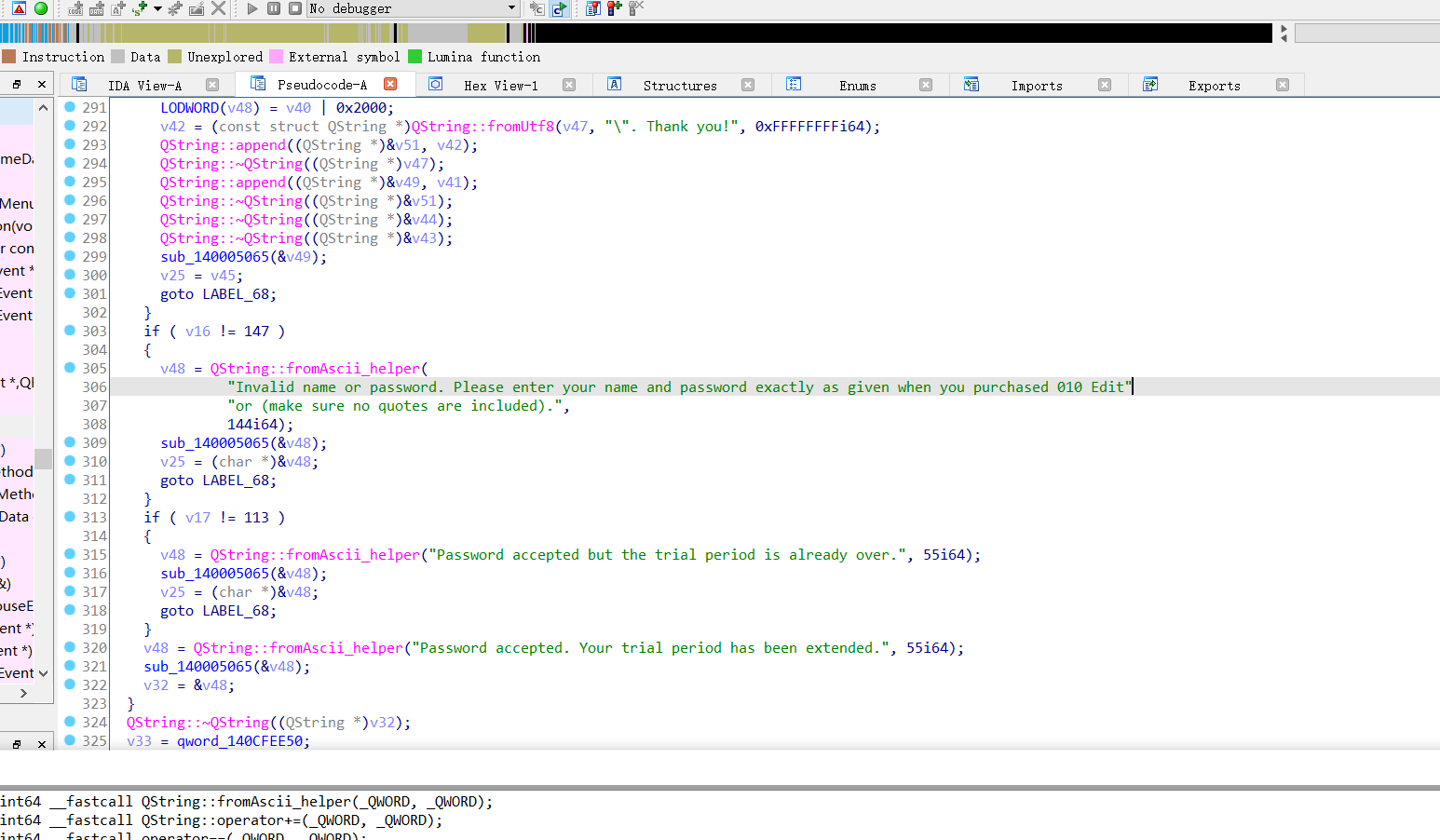
Task: Close the Hex View-1 tab
Action: (569, 85)
